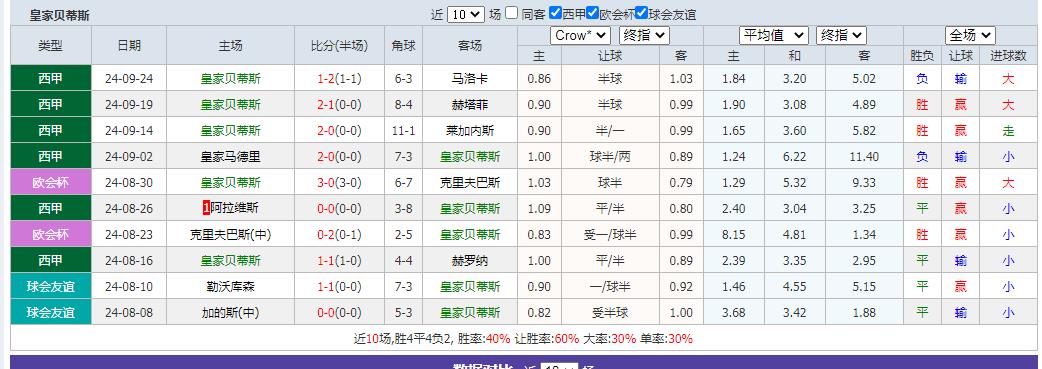Open the 全场 period dropdown
The height and width of the screenshot is (369, 1042).
[x=970, y=35]
